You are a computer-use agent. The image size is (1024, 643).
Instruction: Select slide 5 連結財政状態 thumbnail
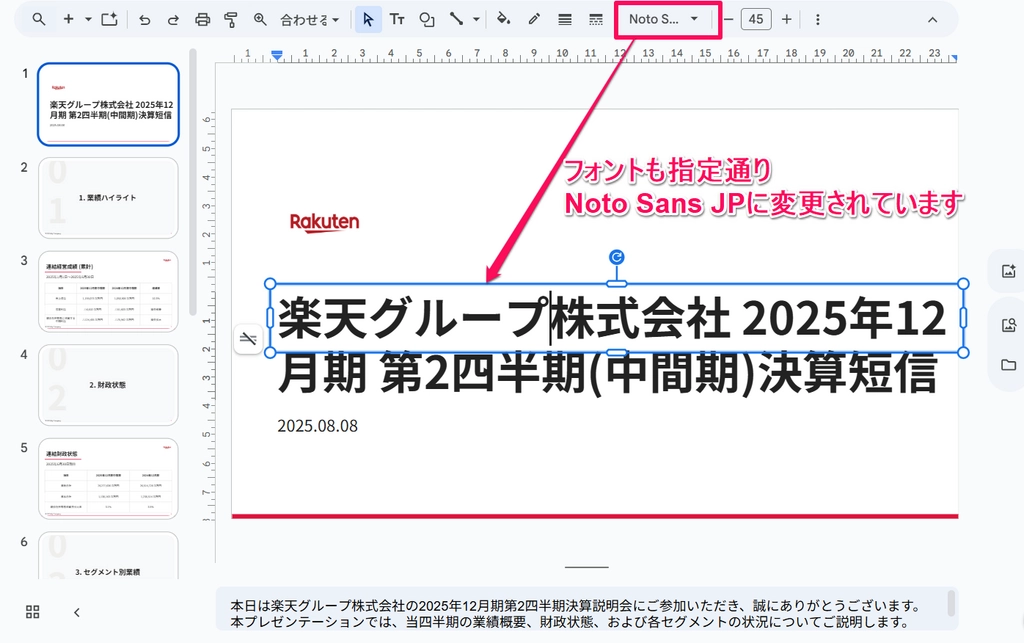[108, 478]
